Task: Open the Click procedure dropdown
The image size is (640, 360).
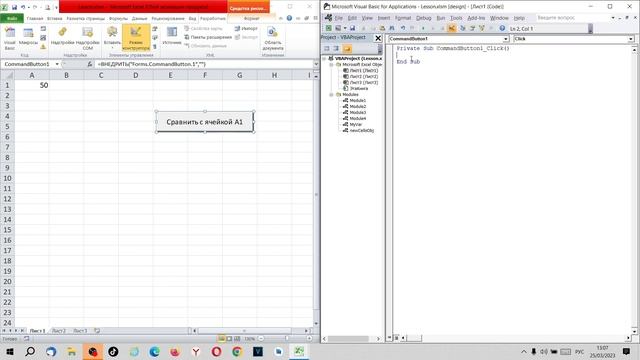Action: [x=631, y=39]
